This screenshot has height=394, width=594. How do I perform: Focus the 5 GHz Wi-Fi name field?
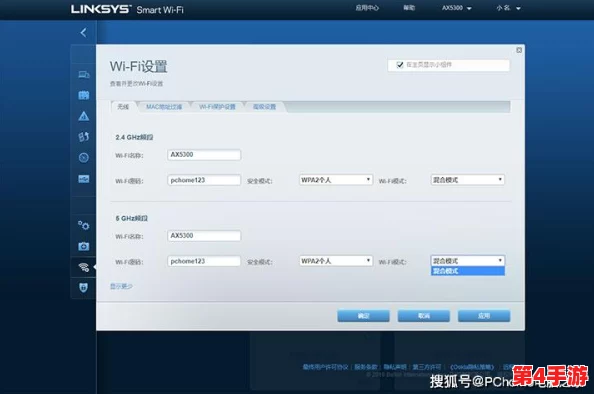click(x=204, y=236)
